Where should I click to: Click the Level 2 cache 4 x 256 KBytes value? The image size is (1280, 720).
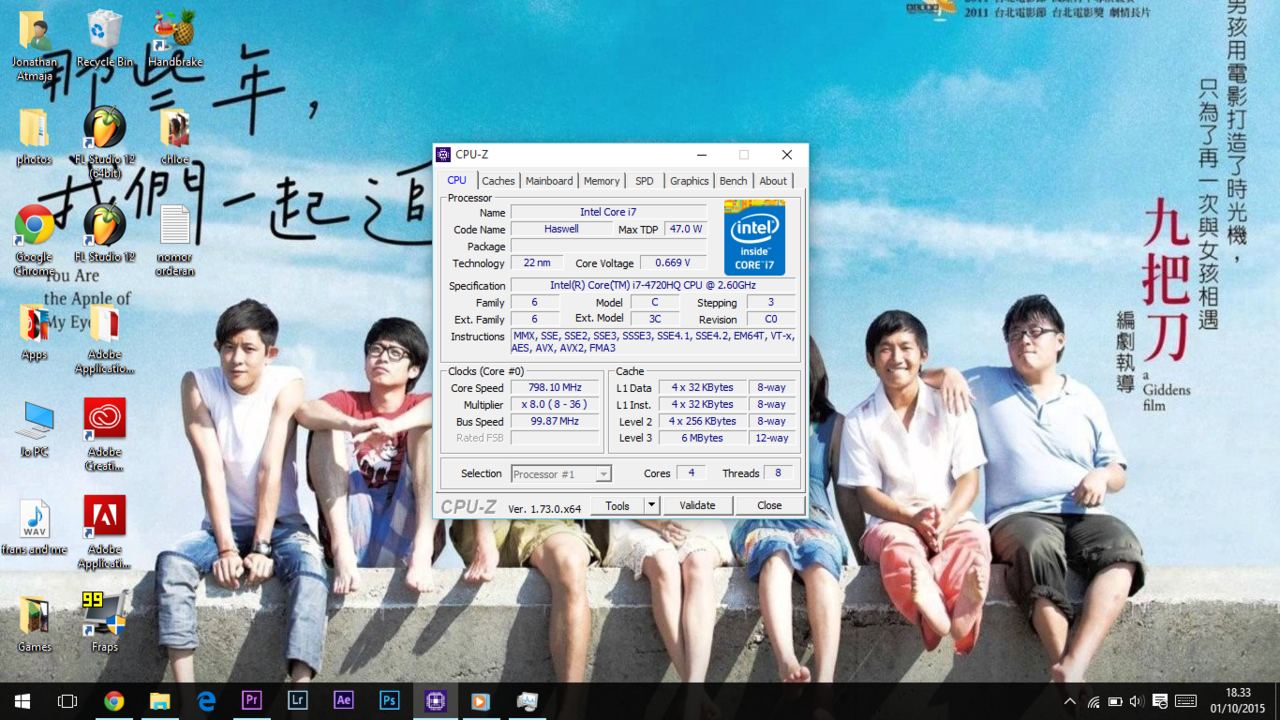point(702,421)
